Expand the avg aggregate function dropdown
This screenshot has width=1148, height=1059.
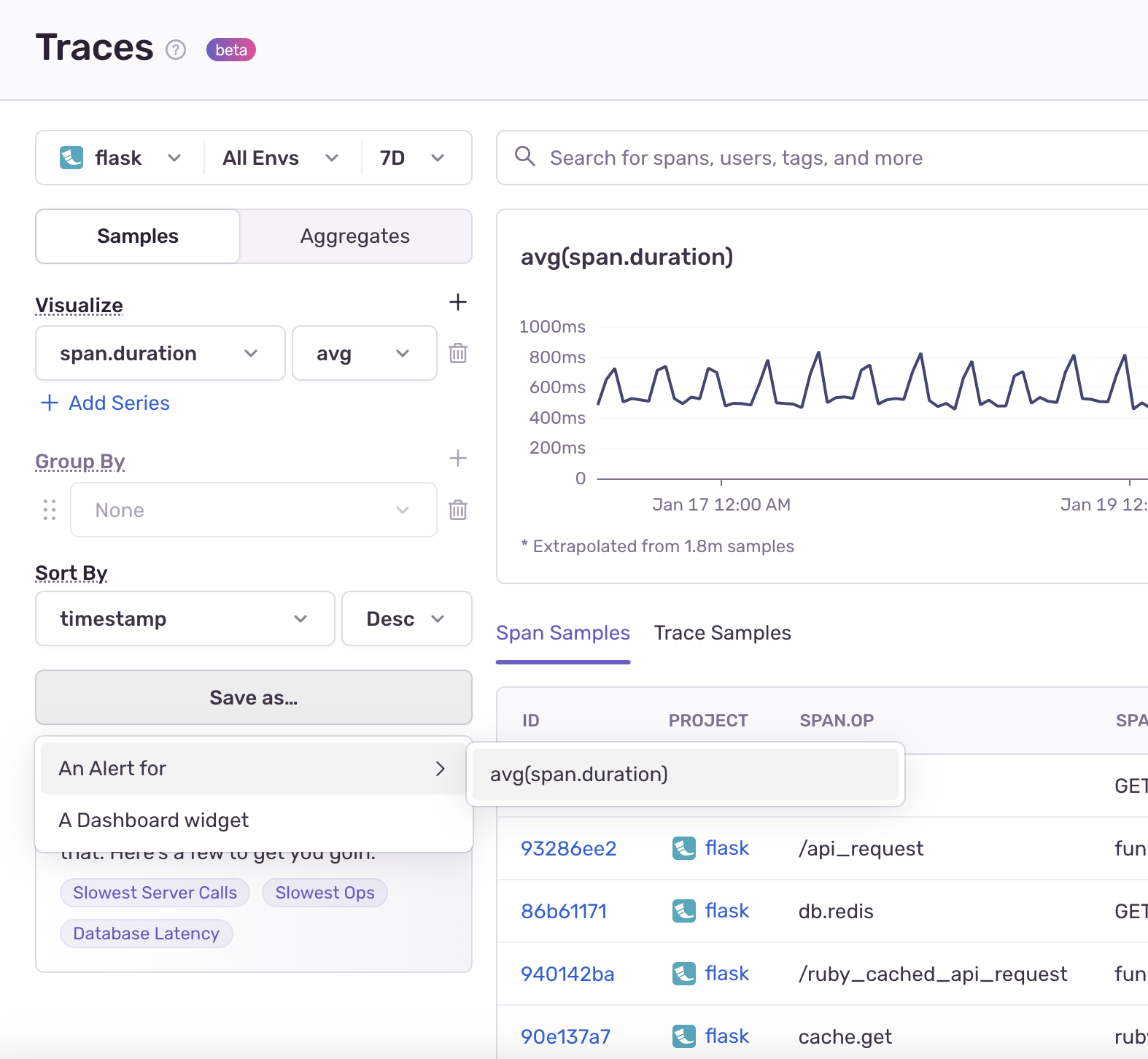[x=363, y=354]
